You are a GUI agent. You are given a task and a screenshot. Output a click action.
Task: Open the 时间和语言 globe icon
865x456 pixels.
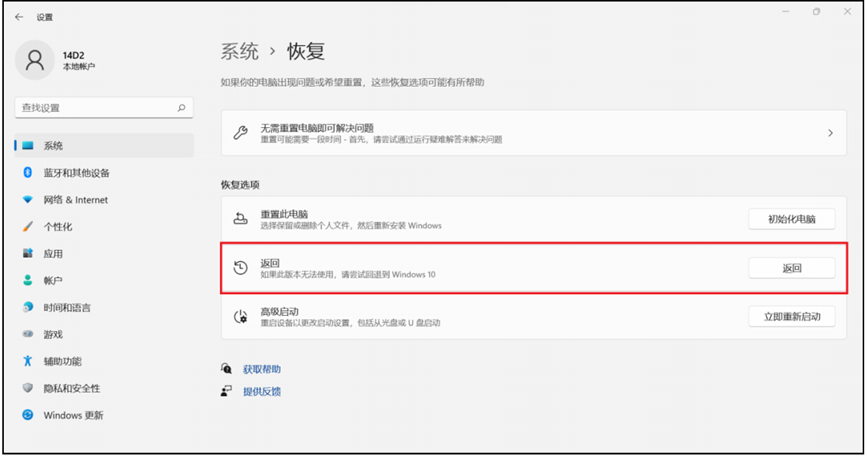click(x=28, y=307)
